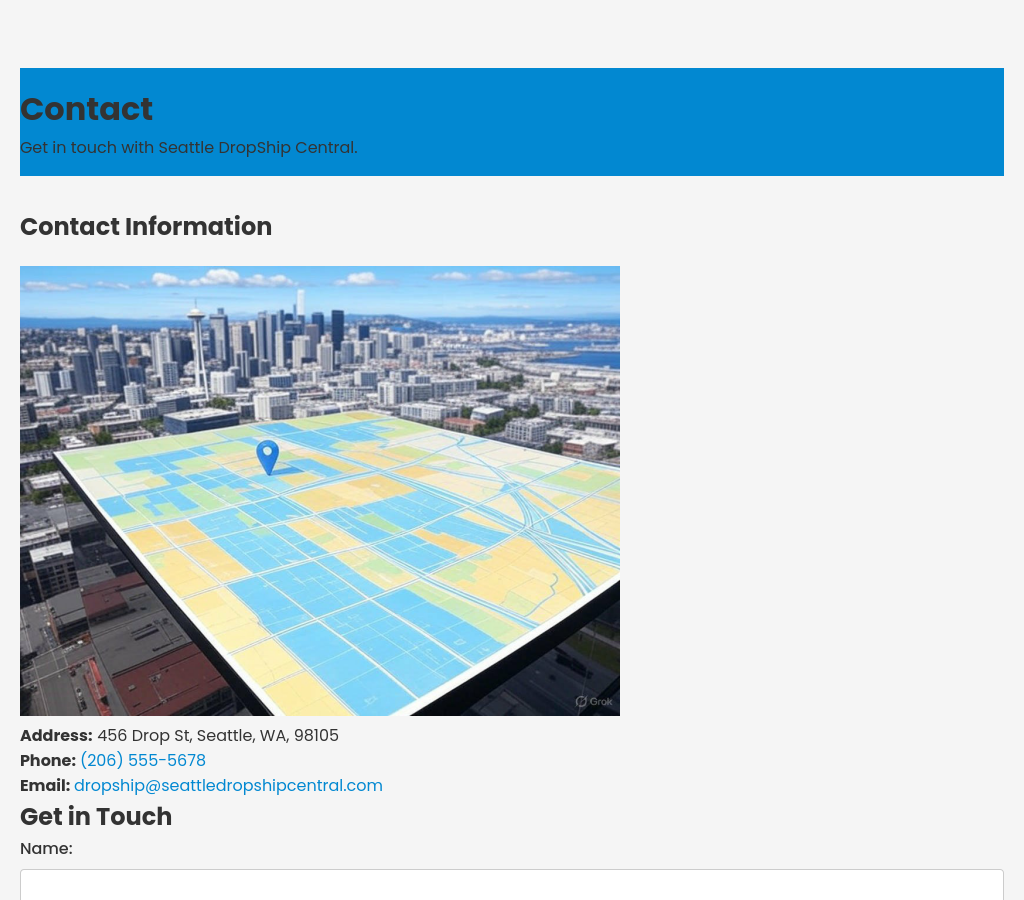Click the bold 'Address:' label

click(x=56, y=735)
